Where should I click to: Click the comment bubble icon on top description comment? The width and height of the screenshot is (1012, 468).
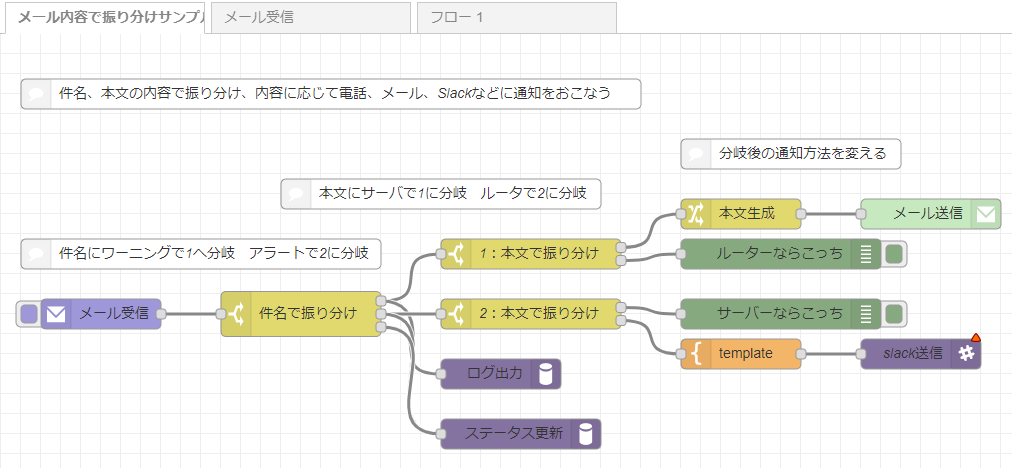(x=35, y=94)
